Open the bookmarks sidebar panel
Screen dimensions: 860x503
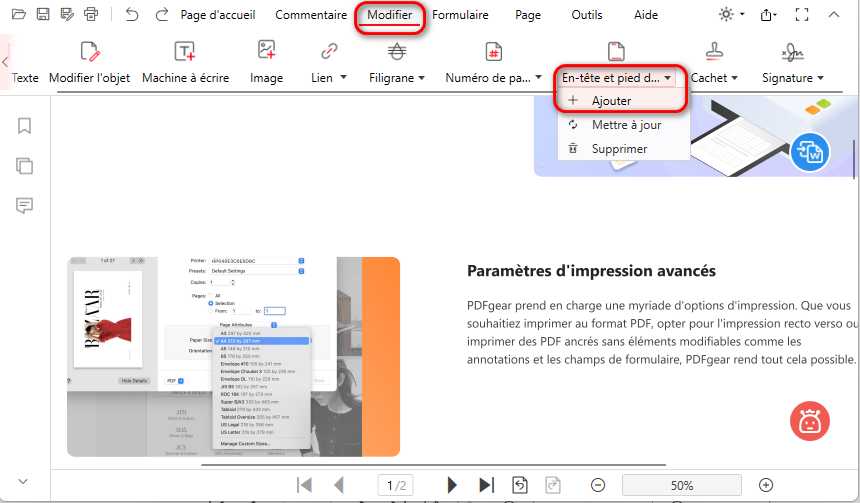click(24, 126)
